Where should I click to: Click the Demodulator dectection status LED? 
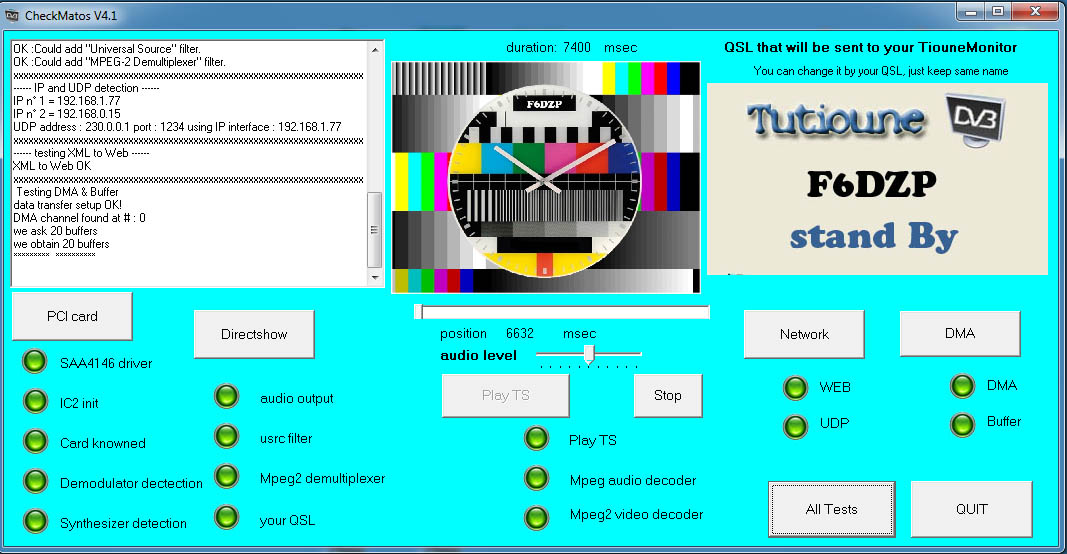pyautogui.click(x=35, y=482)
